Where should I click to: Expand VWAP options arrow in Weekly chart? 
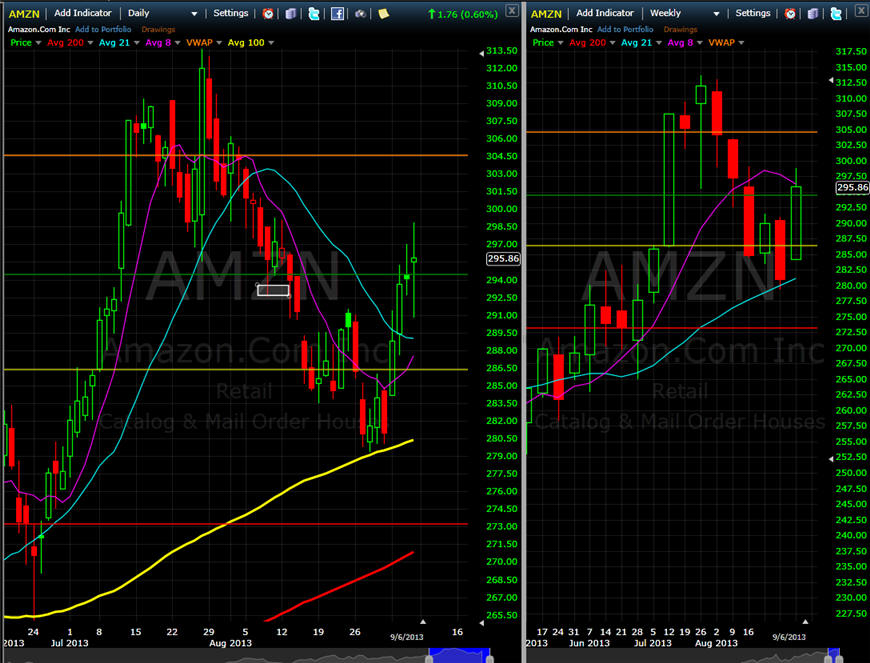click(x=741, y=43)
